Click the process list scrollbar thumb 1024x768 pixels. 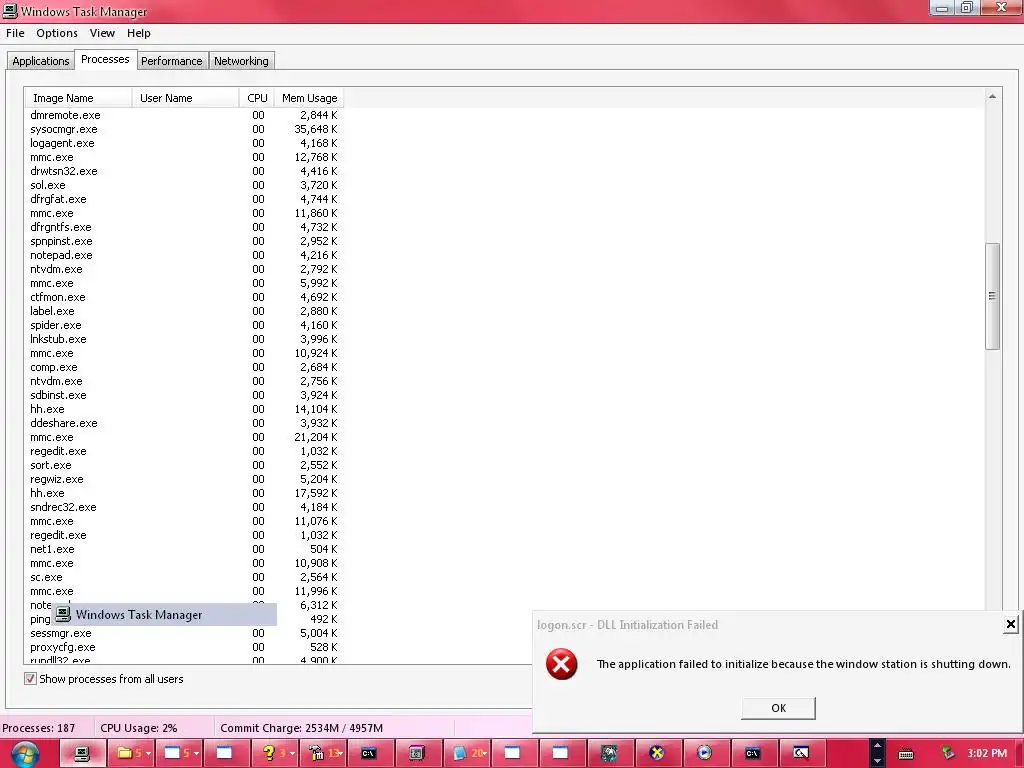993,296
